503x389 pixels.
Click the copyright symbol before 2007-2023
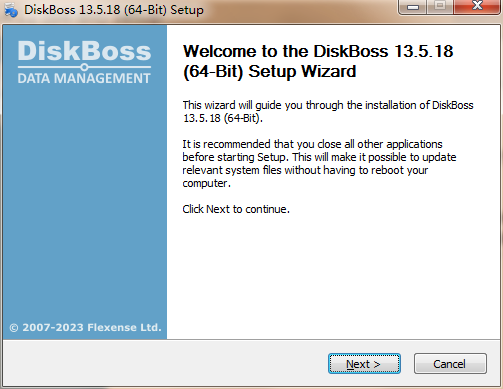click(x=14, y=328)
